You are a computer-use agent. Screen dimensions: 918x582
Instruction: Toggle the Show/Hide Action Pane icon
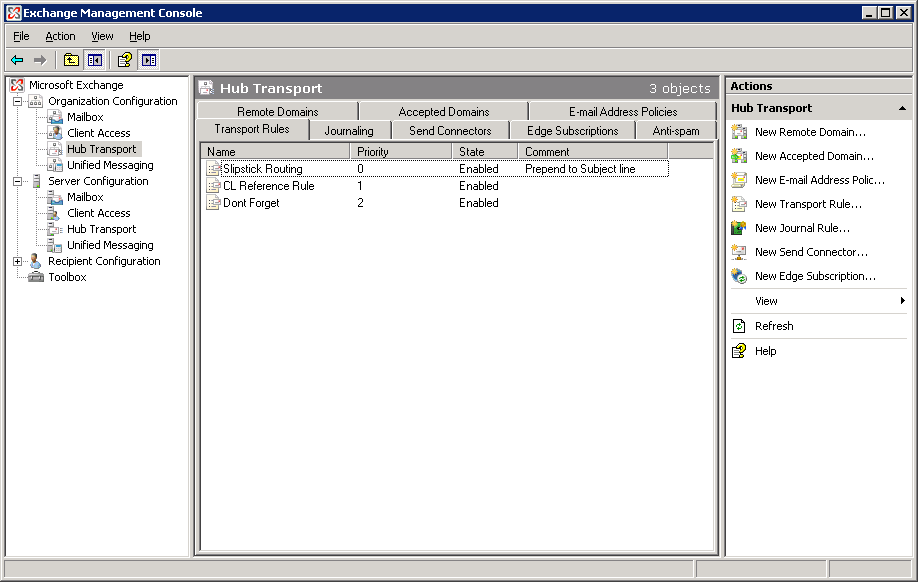[x=149, y=60]
